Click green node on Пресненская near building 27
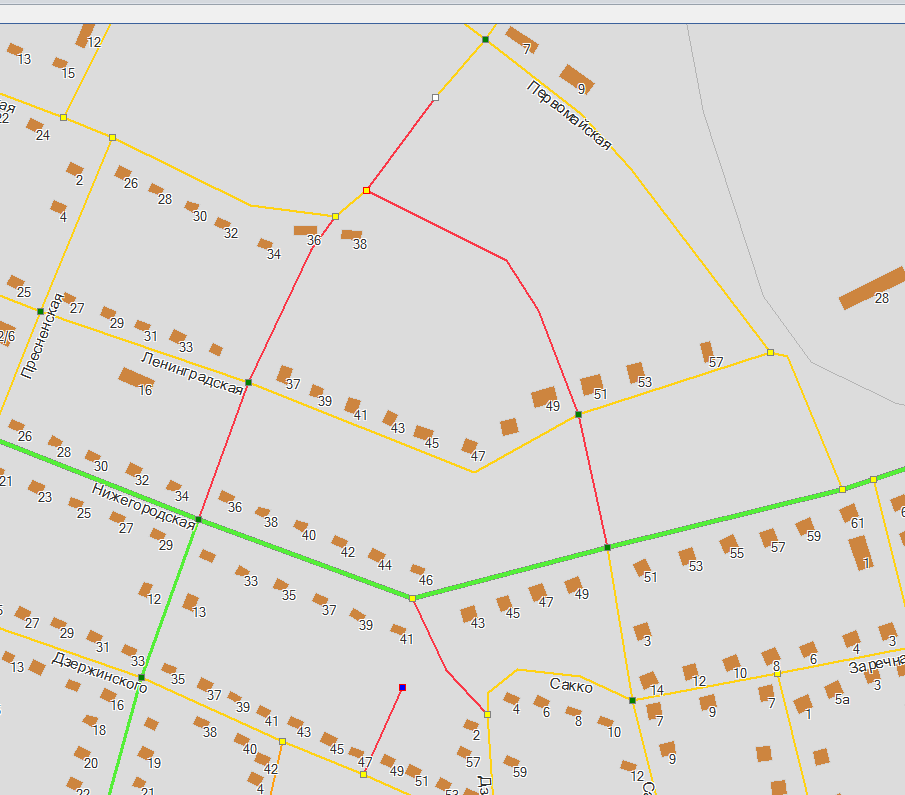The image size is (905, 795). (40, 311)
